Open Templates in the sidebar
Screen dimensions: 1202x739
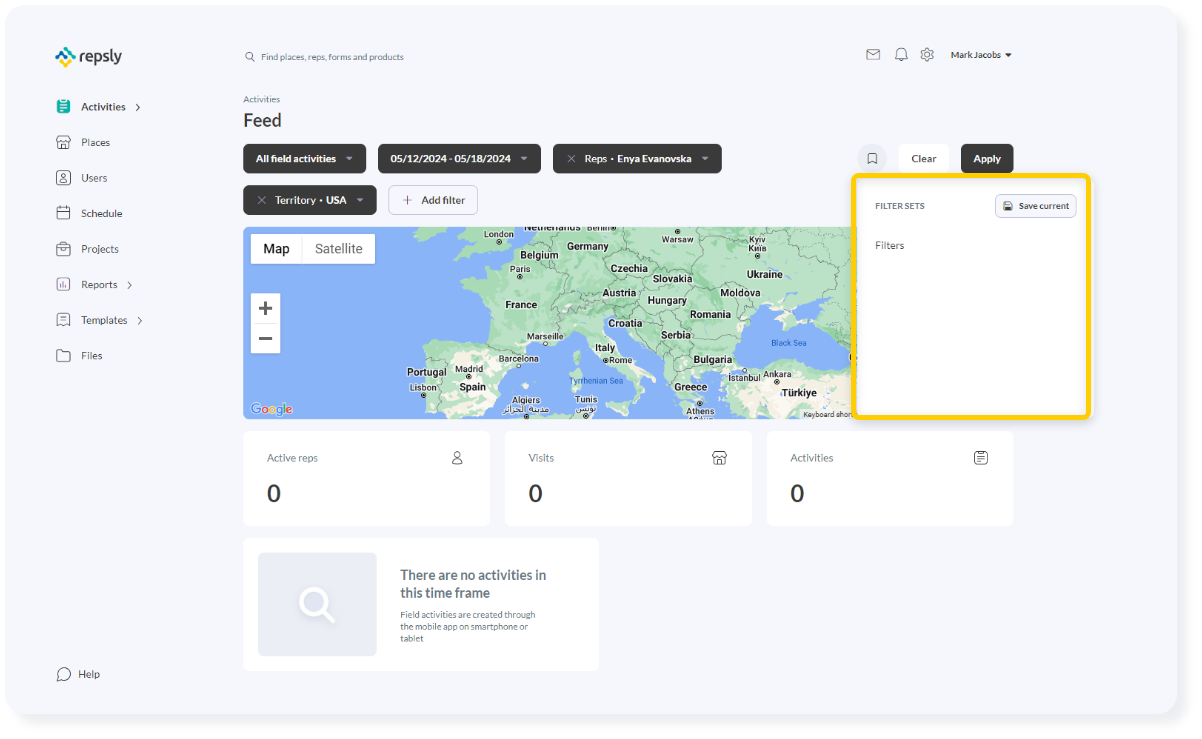(x=104, y=321)
